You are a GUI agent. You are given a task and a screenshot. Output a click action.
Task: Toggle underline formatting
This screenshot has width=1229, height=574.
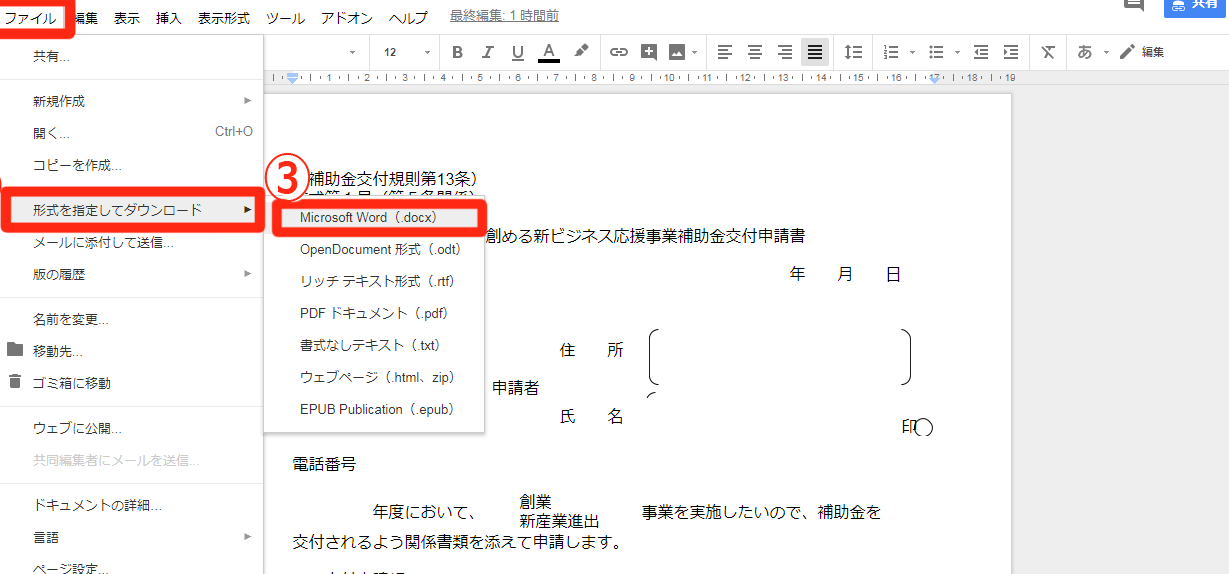[518, 52]
